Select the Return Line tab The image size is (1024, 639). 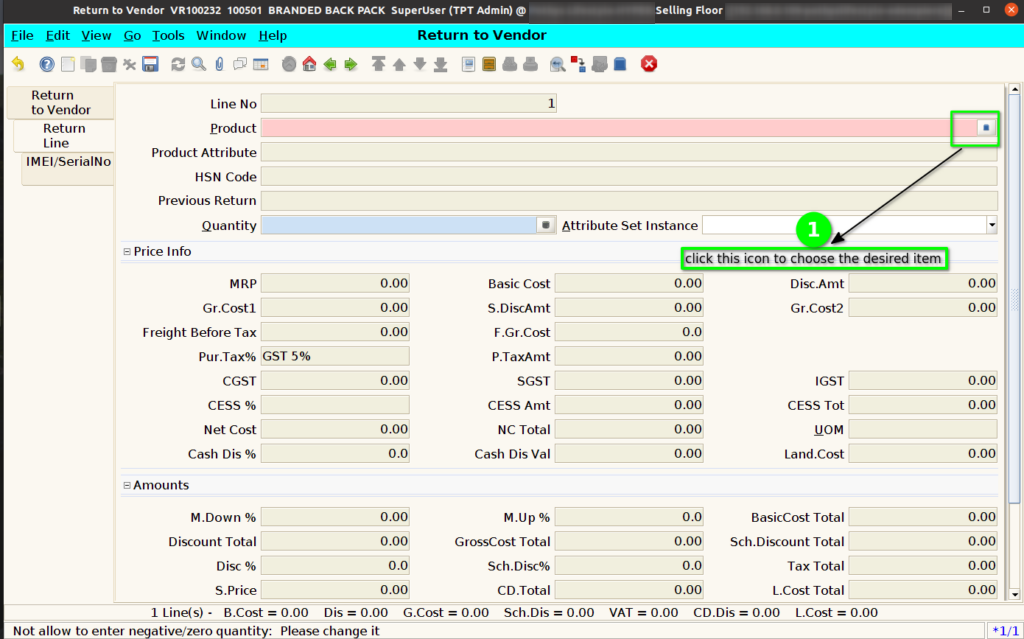point(64,135)
